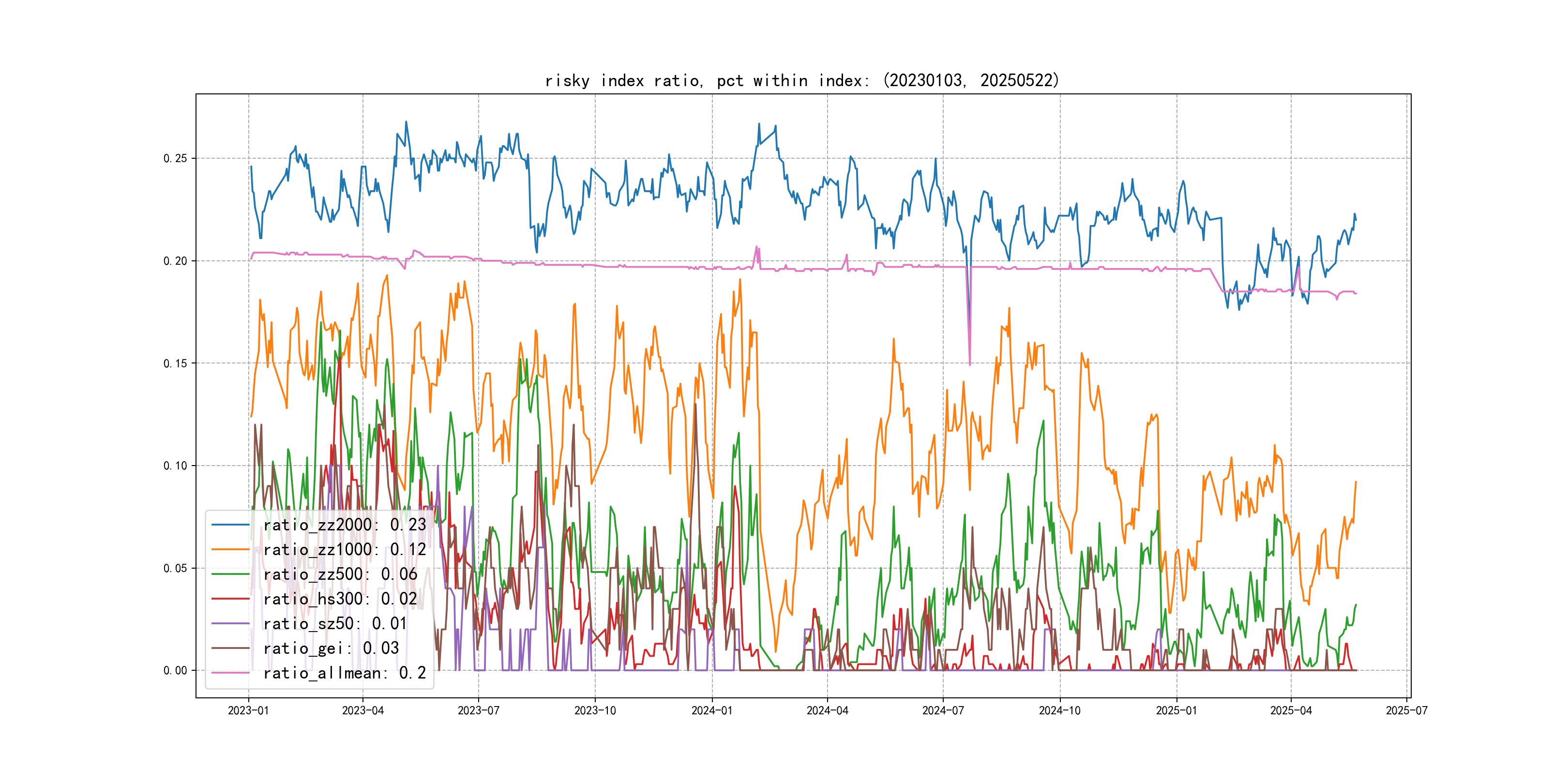Select the 'ratio_zz2000: 0.23' legend label

coord(345,525)
